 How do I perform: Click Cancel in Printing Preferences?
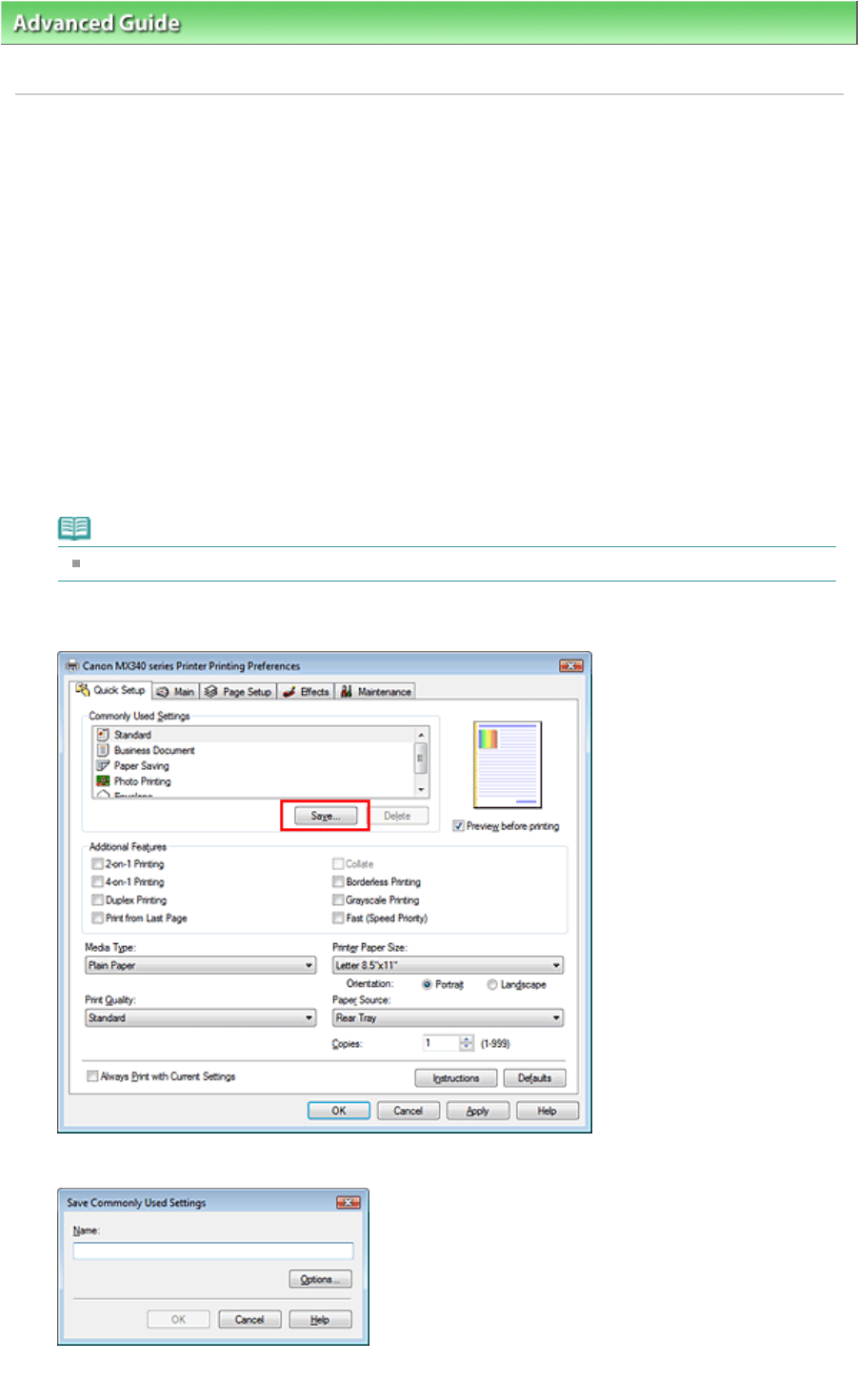click(409, 1111)
